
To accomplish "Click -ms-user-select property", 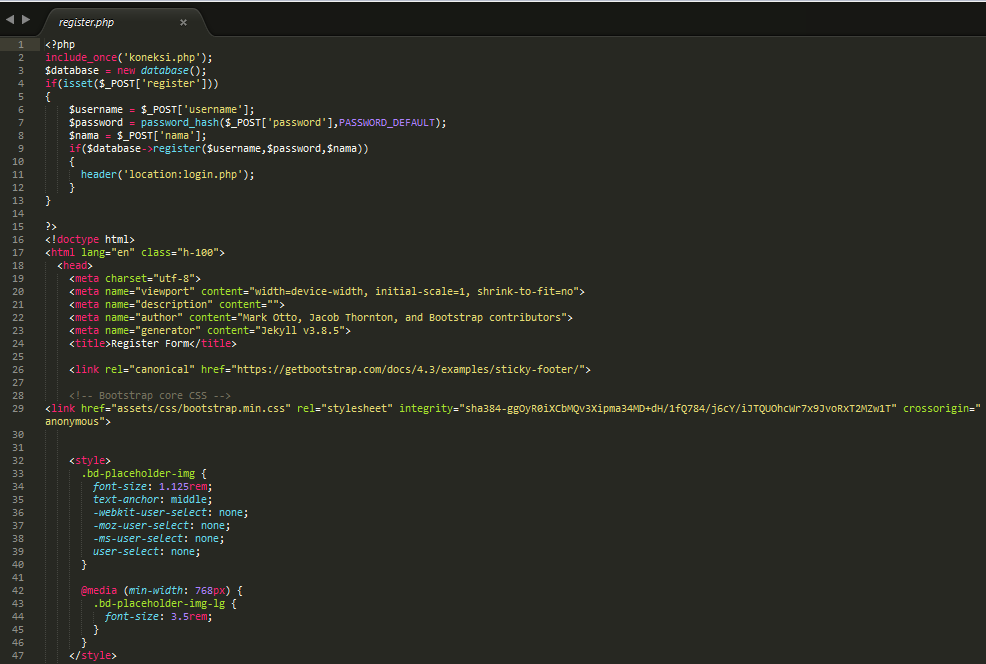I will coord(138,539).
